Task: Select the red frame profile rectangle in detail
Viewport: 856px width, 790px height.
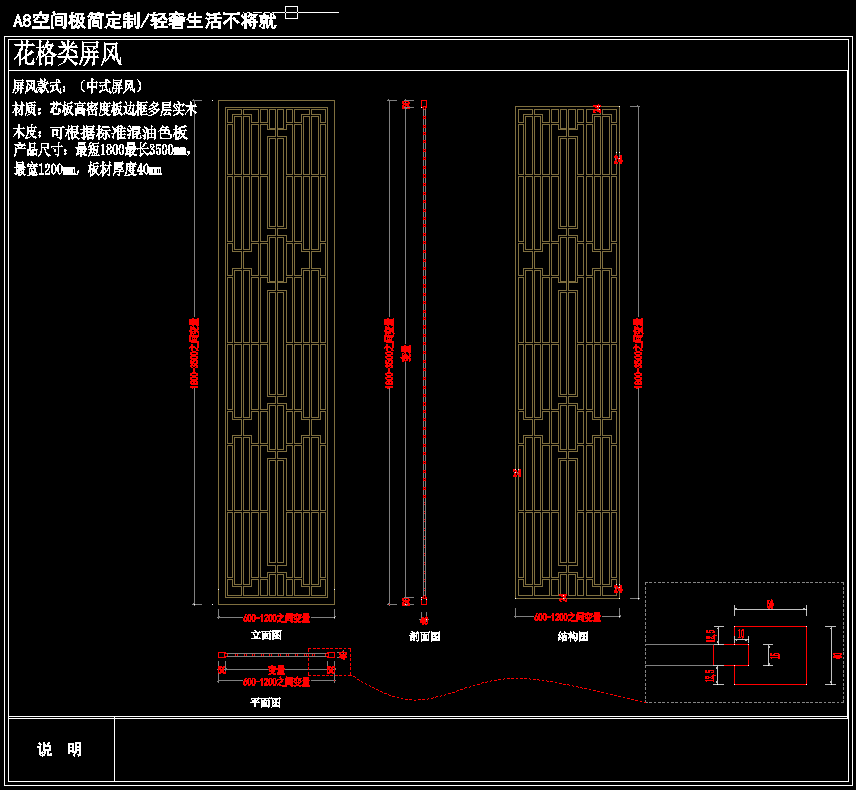Action: 770,655
